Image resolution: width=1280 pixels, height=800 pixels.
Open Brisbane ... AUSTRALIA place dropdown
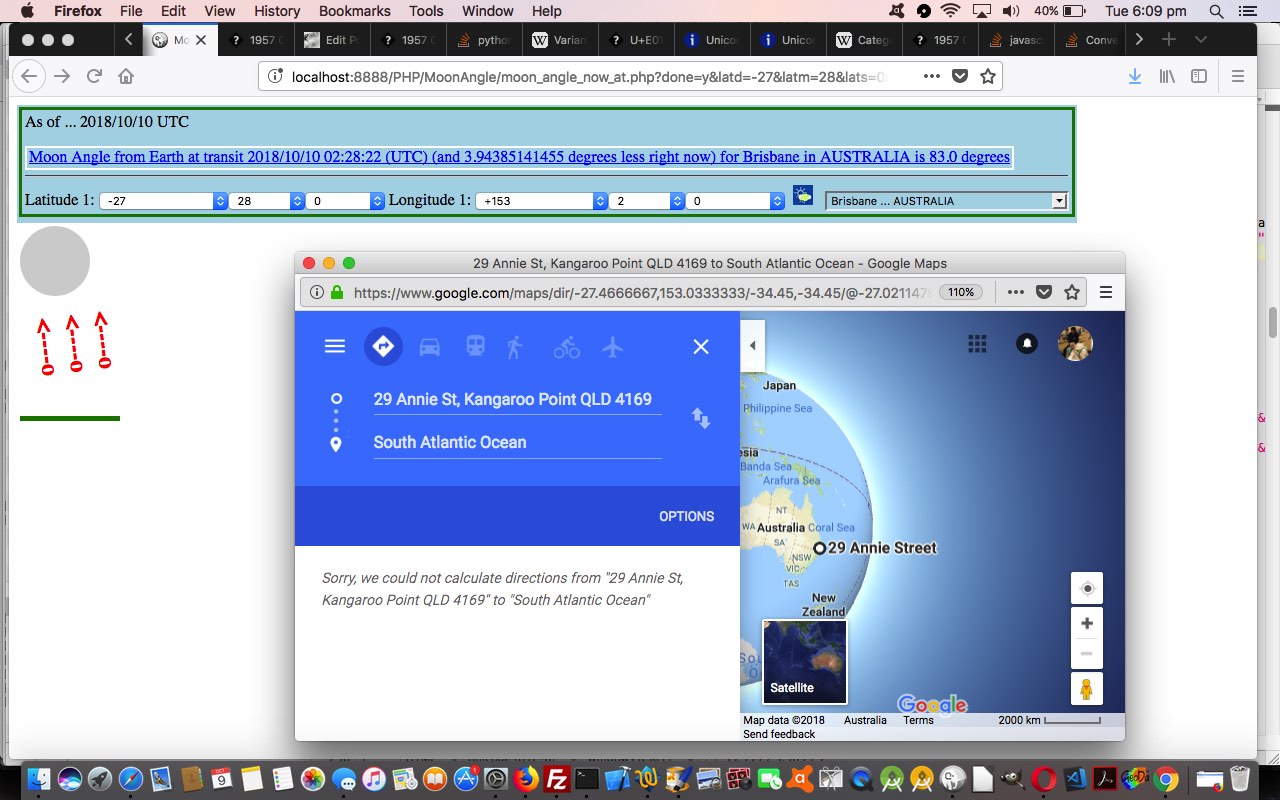pyautogui.click(x=946, y=201)
